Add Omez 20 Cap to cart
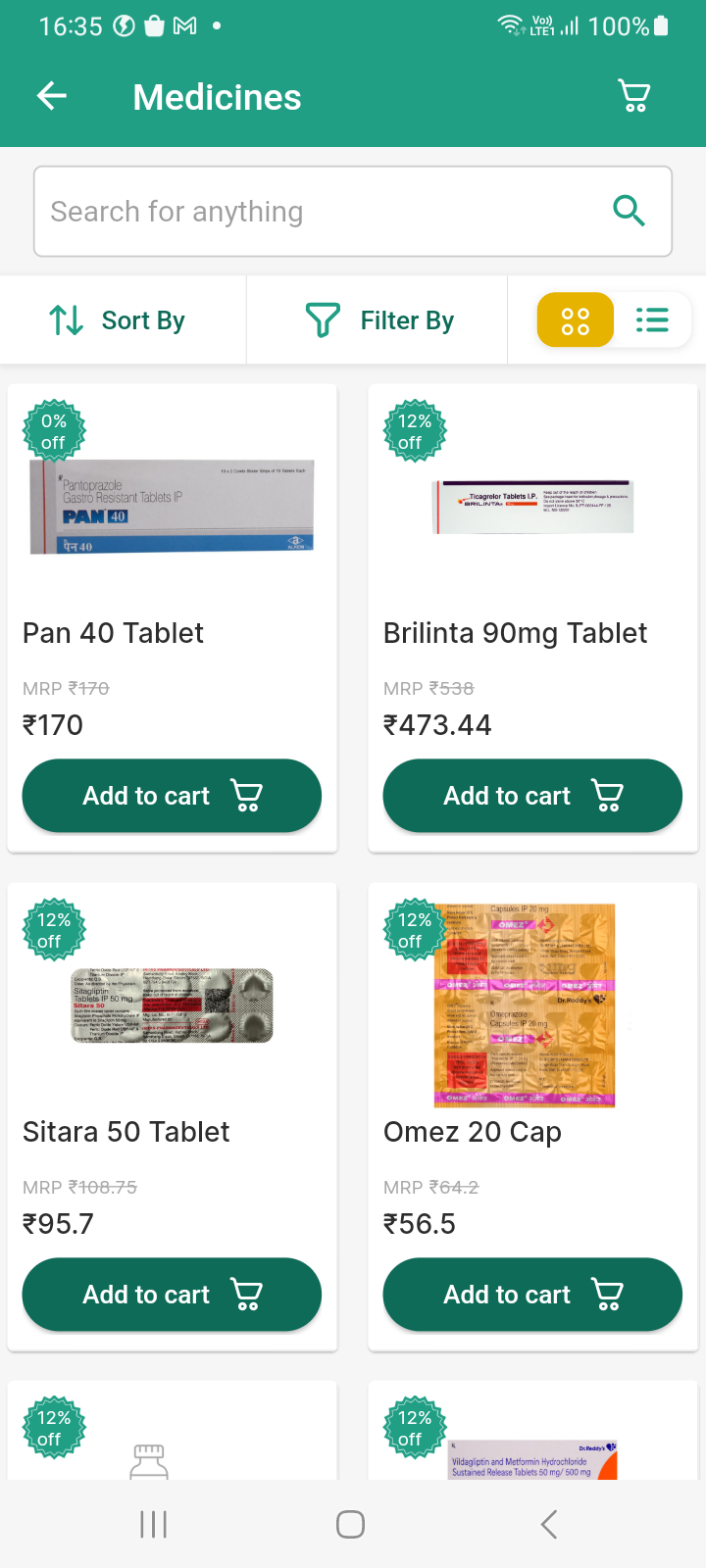The width and height of the screenshot is (706, 1568). [532, 1295]
